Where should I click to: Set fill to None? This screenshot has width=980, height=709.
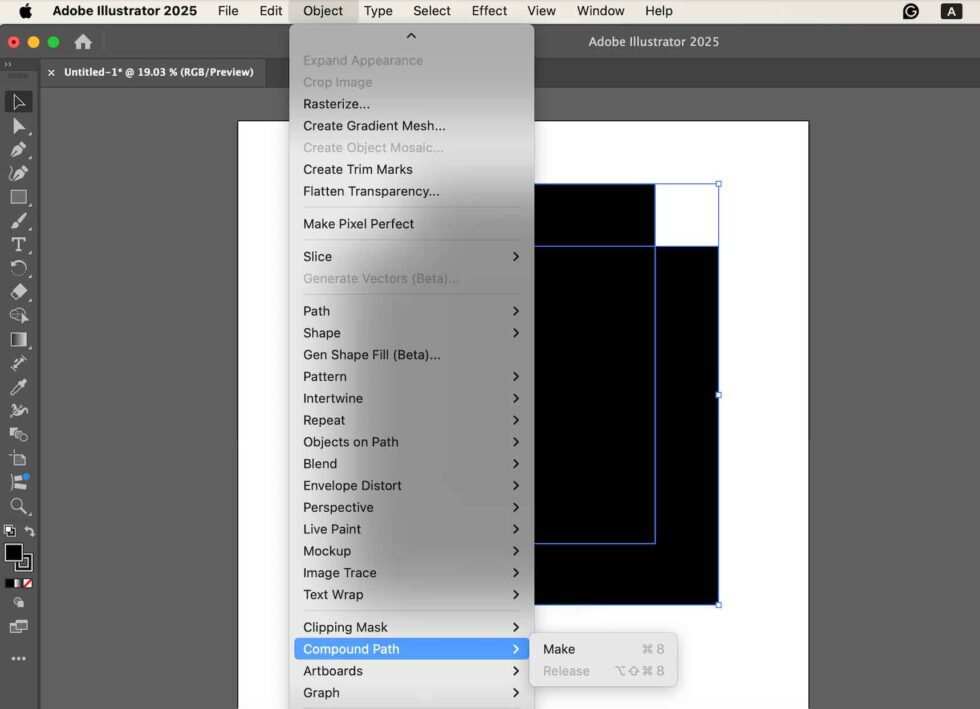point(27,583)
